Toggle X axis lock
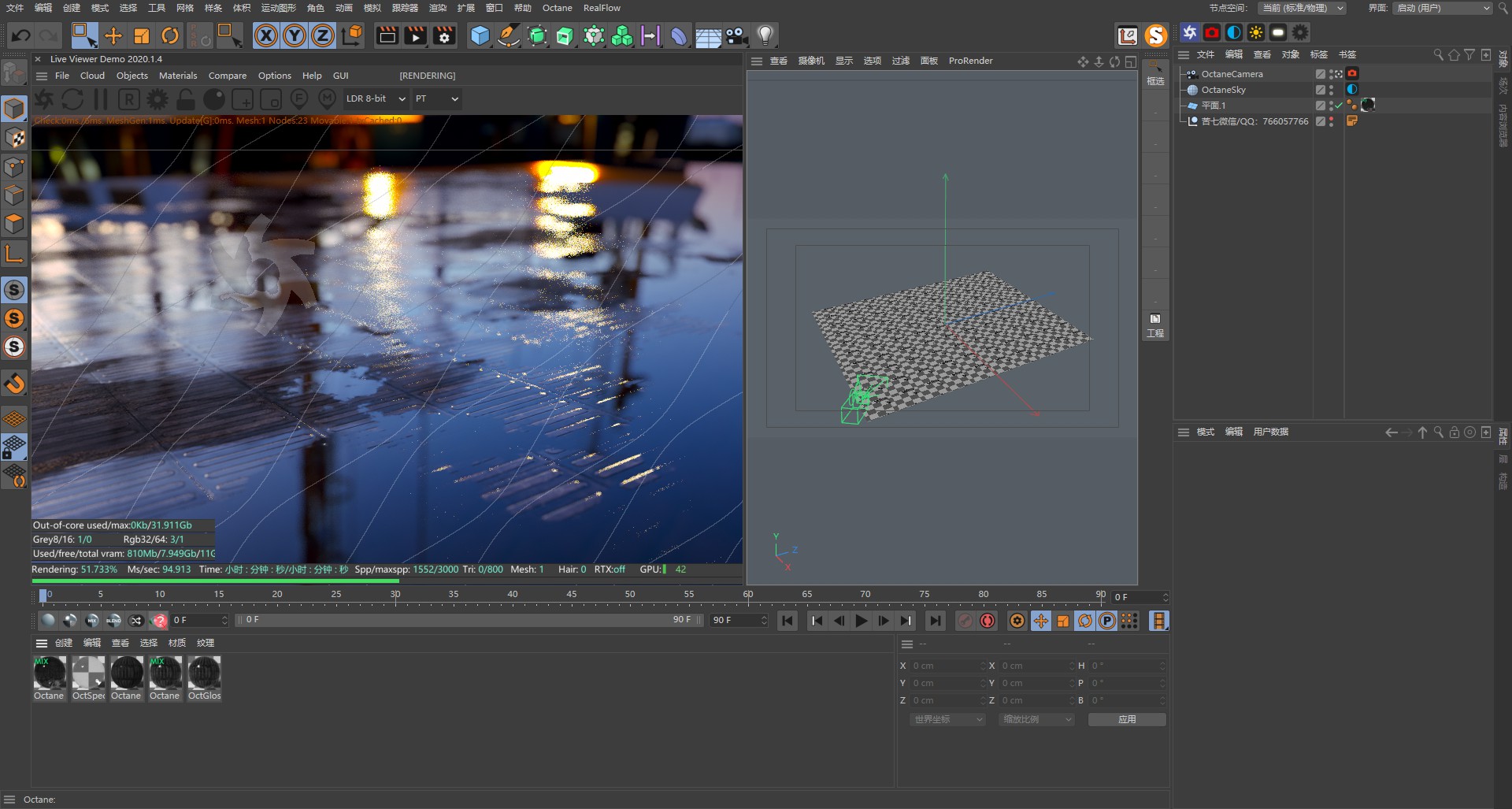Screen dimensions: 1512x809 pyautogui.click(x=266, y=35)
